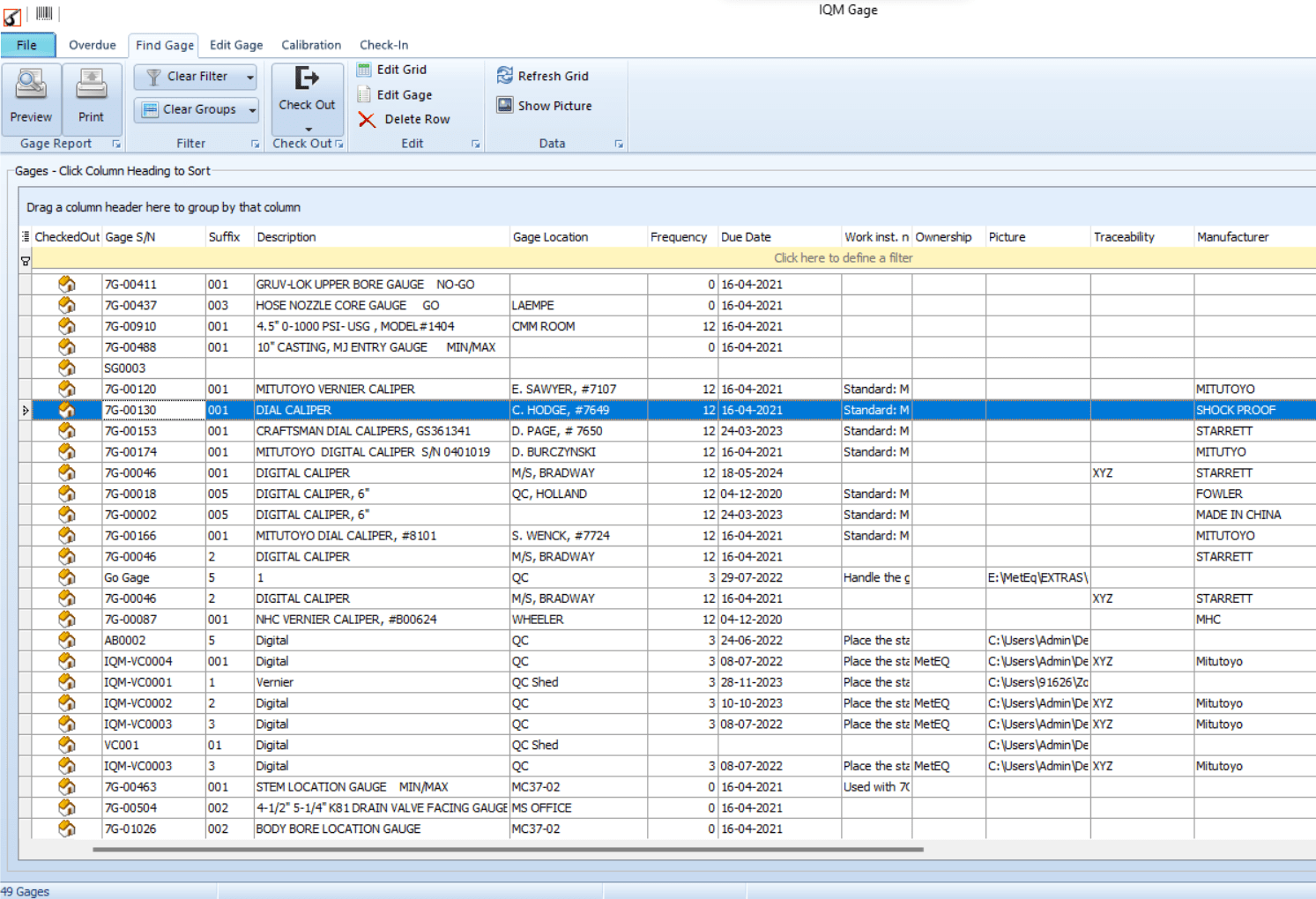Open the File menu

[x=27, y=45]
